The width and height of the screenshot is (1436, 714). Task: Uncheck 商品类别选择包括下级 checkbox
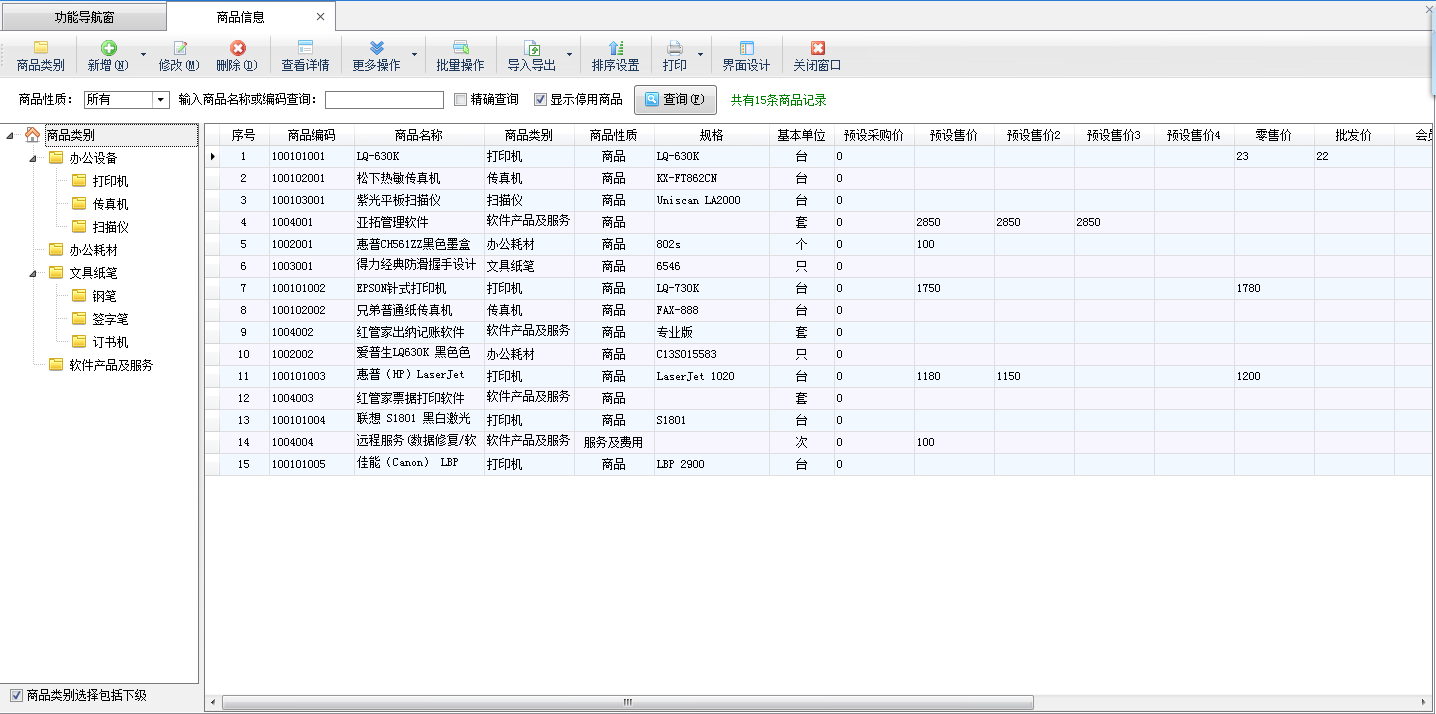pos(16,695)
